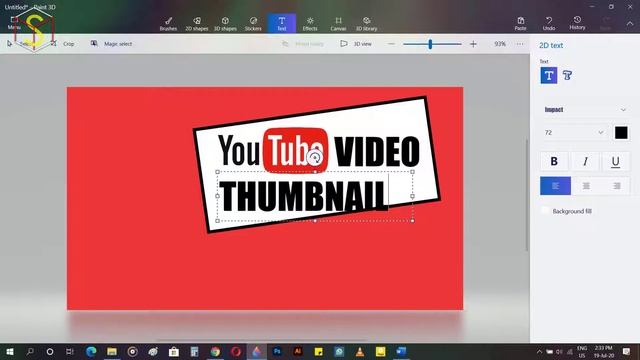Open the 3D library tab
The width and height of the screenshot is (640, 360).
point(366,24)
